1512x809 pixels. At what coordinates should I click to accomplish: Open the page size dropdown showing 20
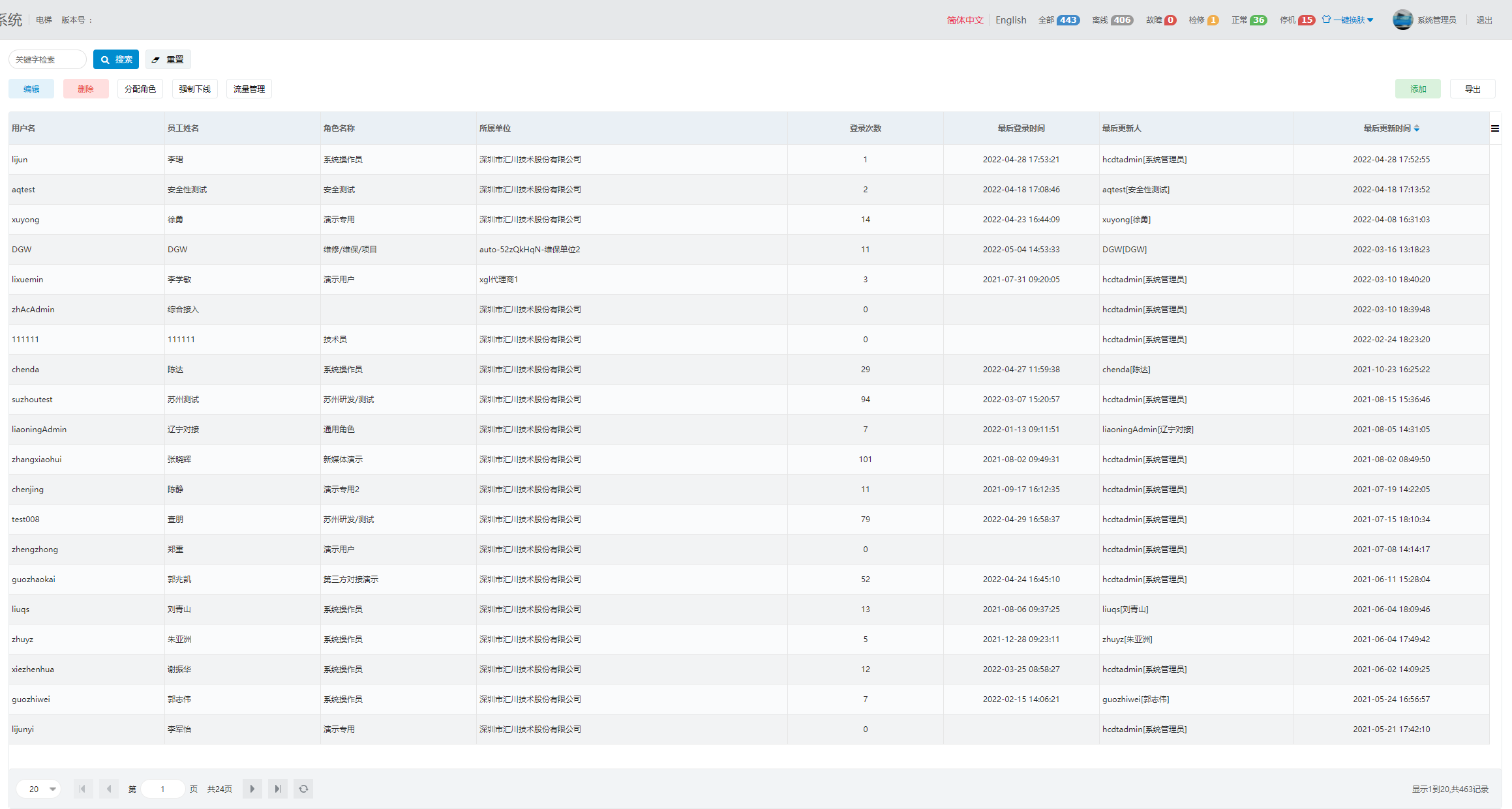(x=39, y=789)
